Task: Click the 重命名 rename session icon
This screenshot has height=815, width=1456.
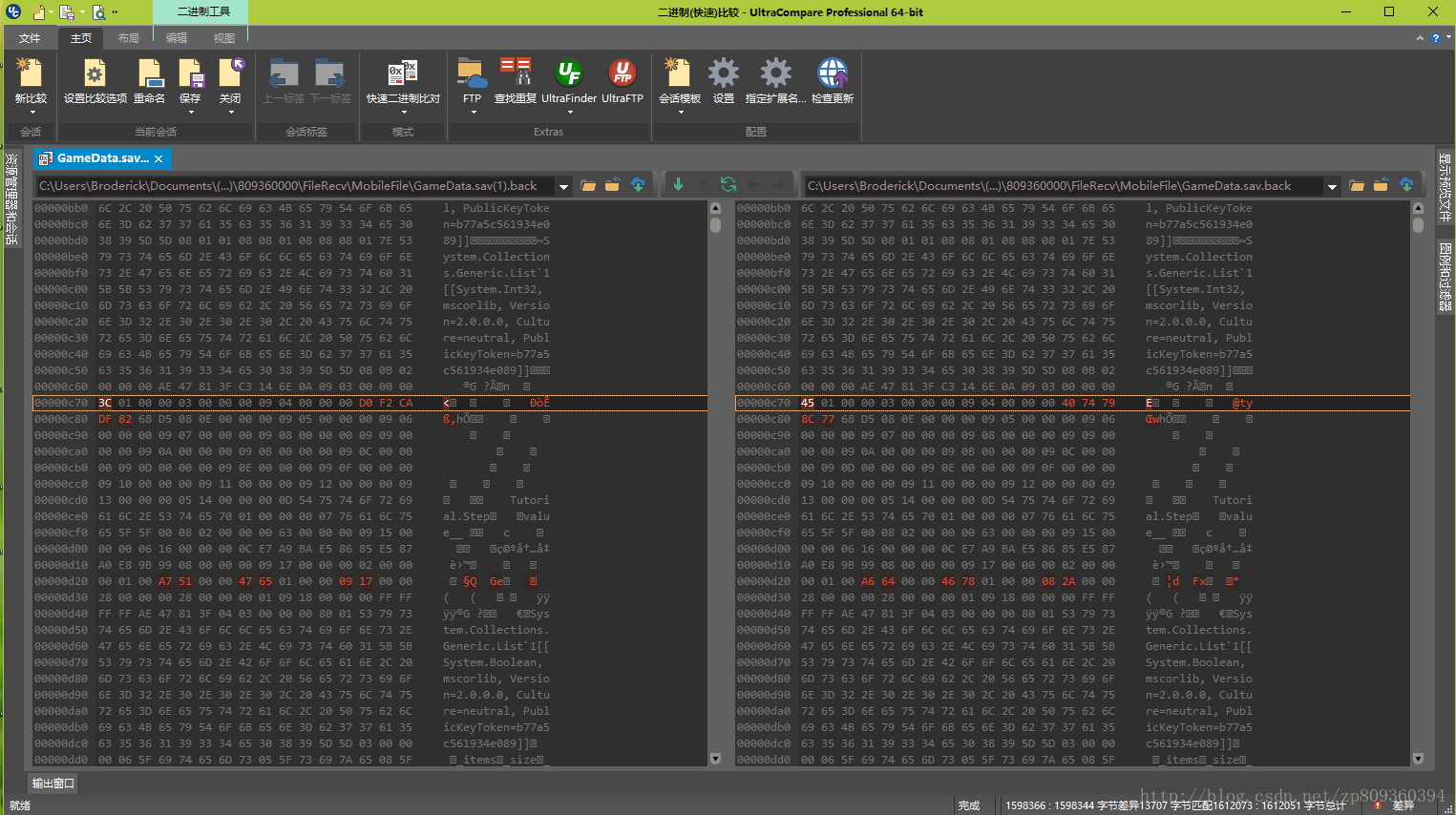Action: click(x=149, y=73)
